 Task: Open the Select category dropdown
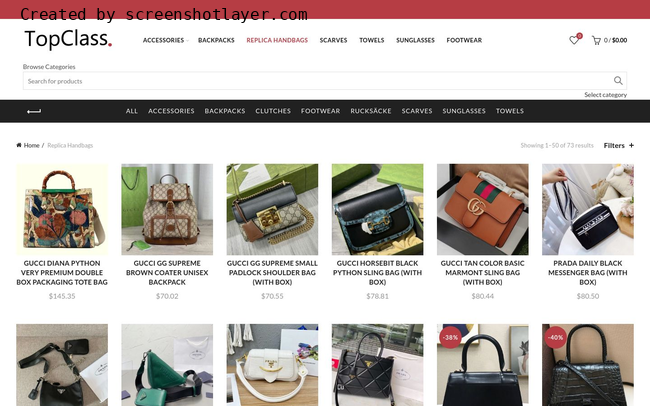(x=605, y=95)
